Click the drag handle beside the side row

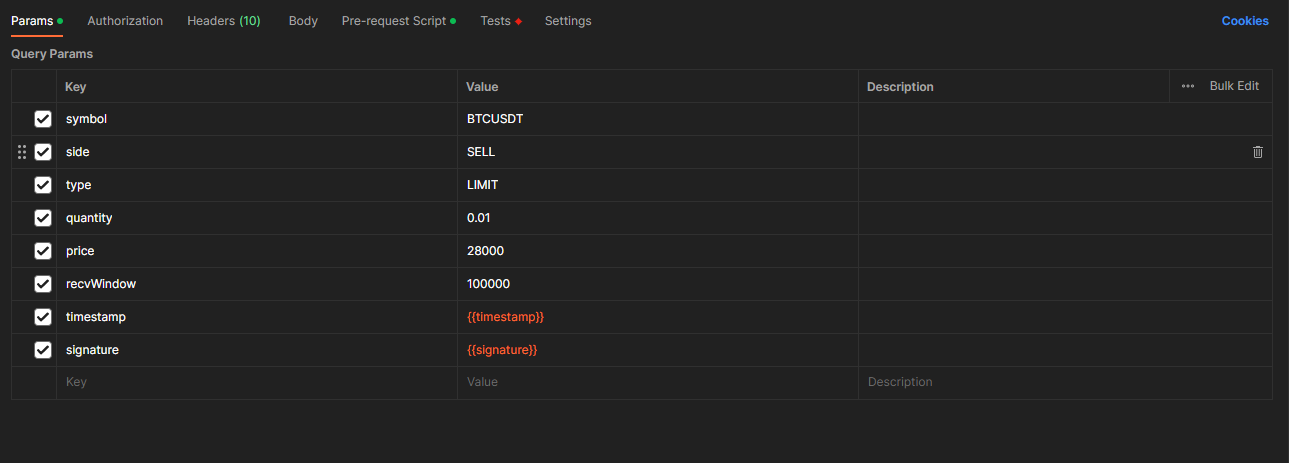[x=22, y=152]
